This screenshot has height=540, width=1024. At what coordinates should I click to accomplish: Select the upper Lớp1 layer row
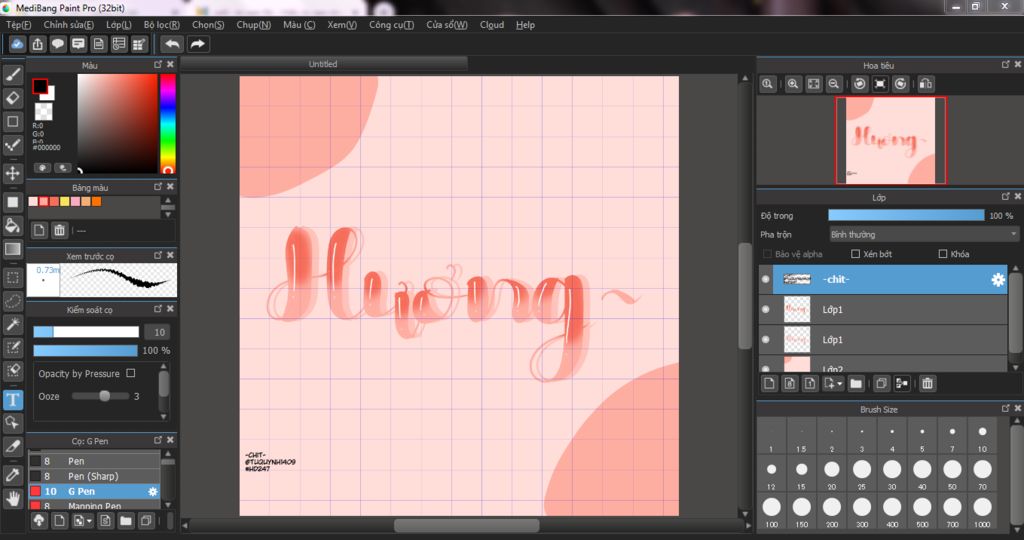pyautogui.click(x=883, y=310)
